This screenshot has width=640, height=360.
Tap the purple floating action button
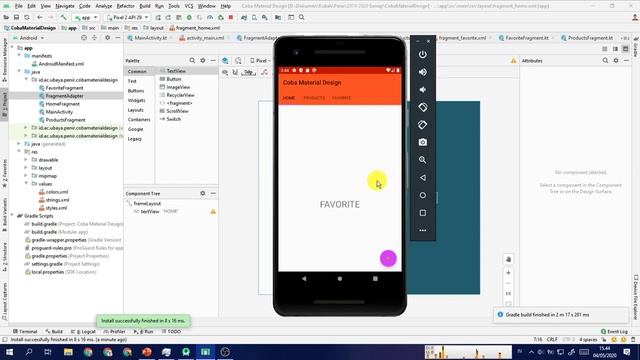click(x=388, y=258)
